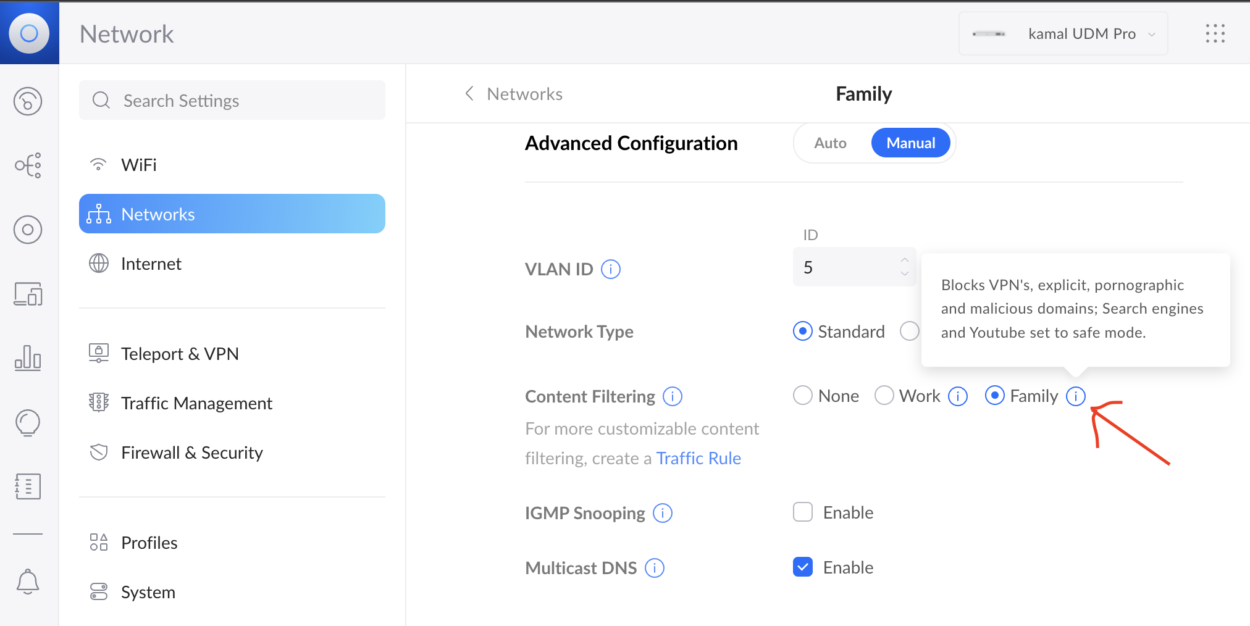Select the UniFi Devices sidebar icon
Screen dimensions: 1250x626
point(28,229)
